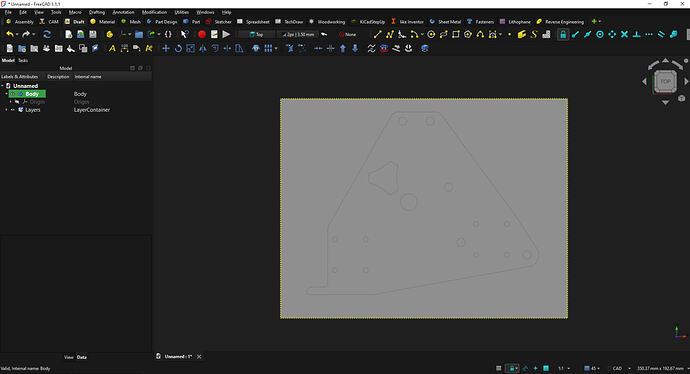This screenshot has height=374, width=690.
Task: Select the Draft Point tool
Action: pos(510,34)
